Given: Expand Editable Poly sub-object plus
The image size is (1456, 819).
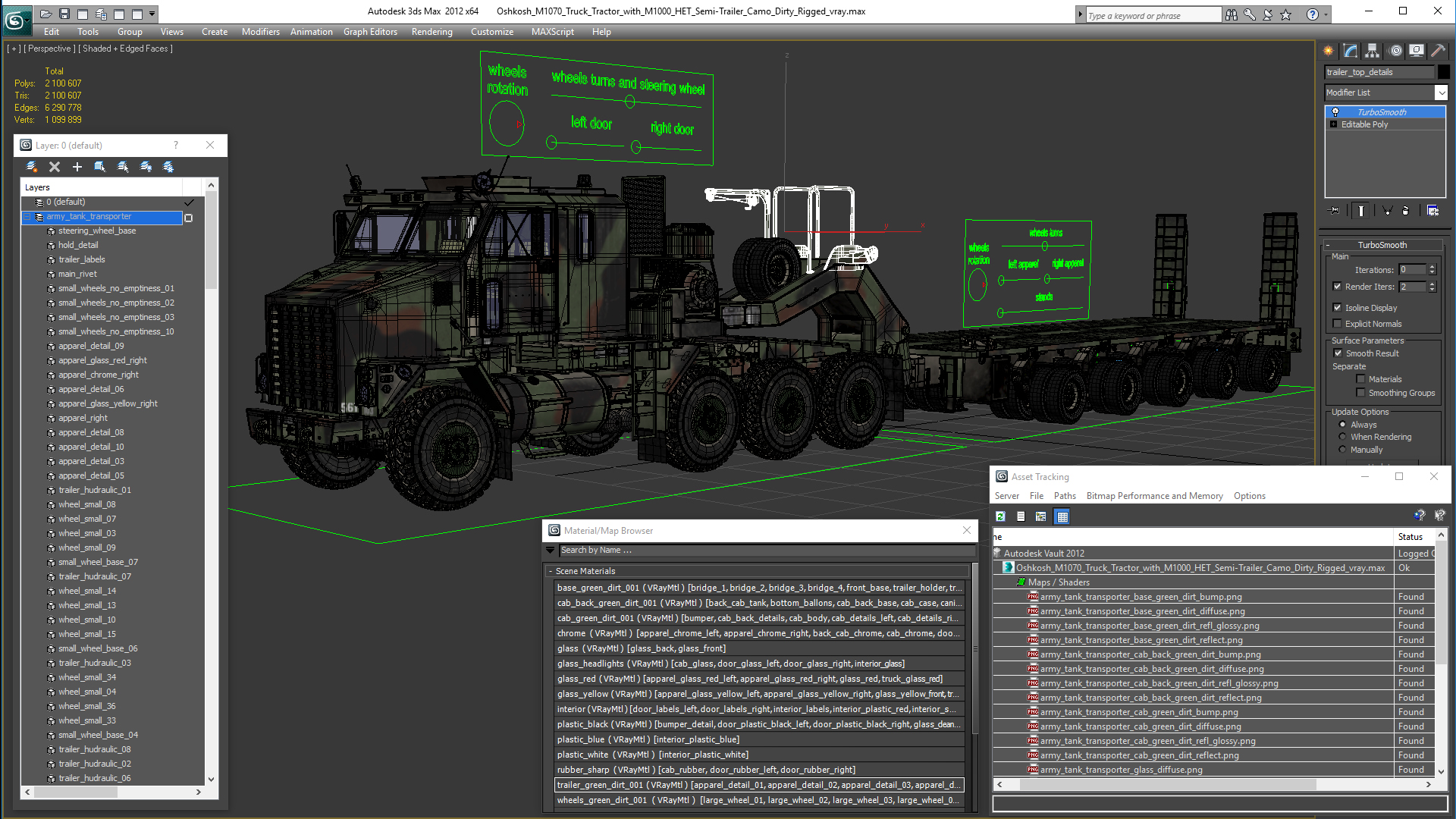Looking at the screenshot, I should point(1333,124).
